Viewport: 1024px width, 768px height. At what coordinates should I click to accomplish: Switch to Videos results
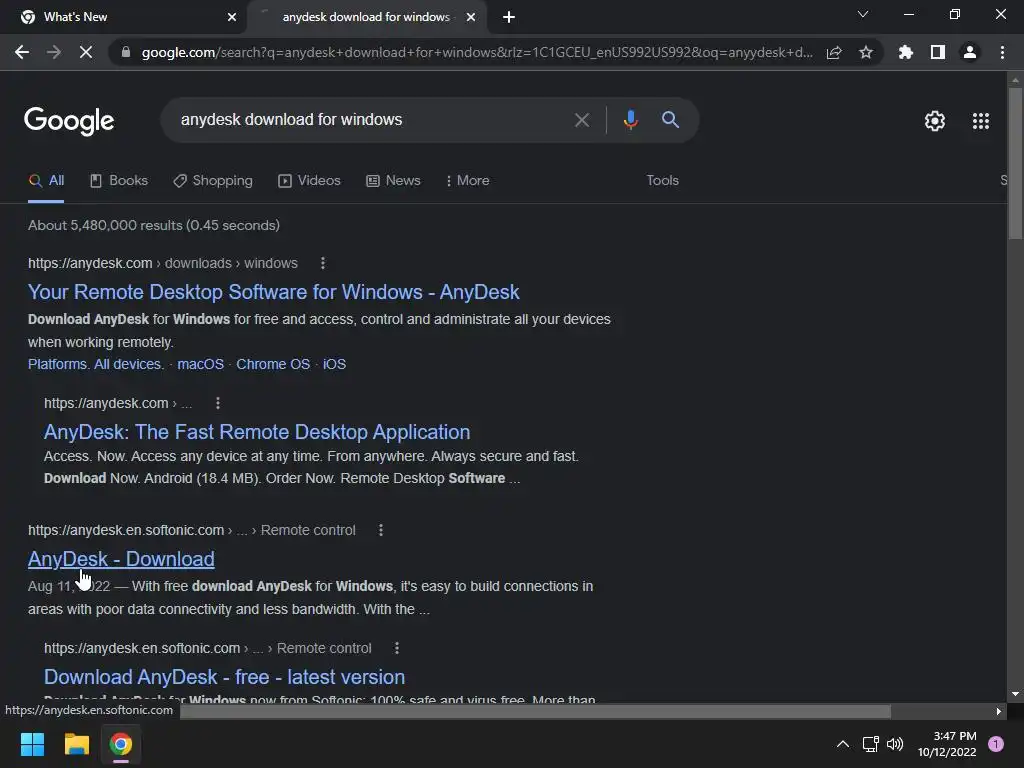coord(310,181)
